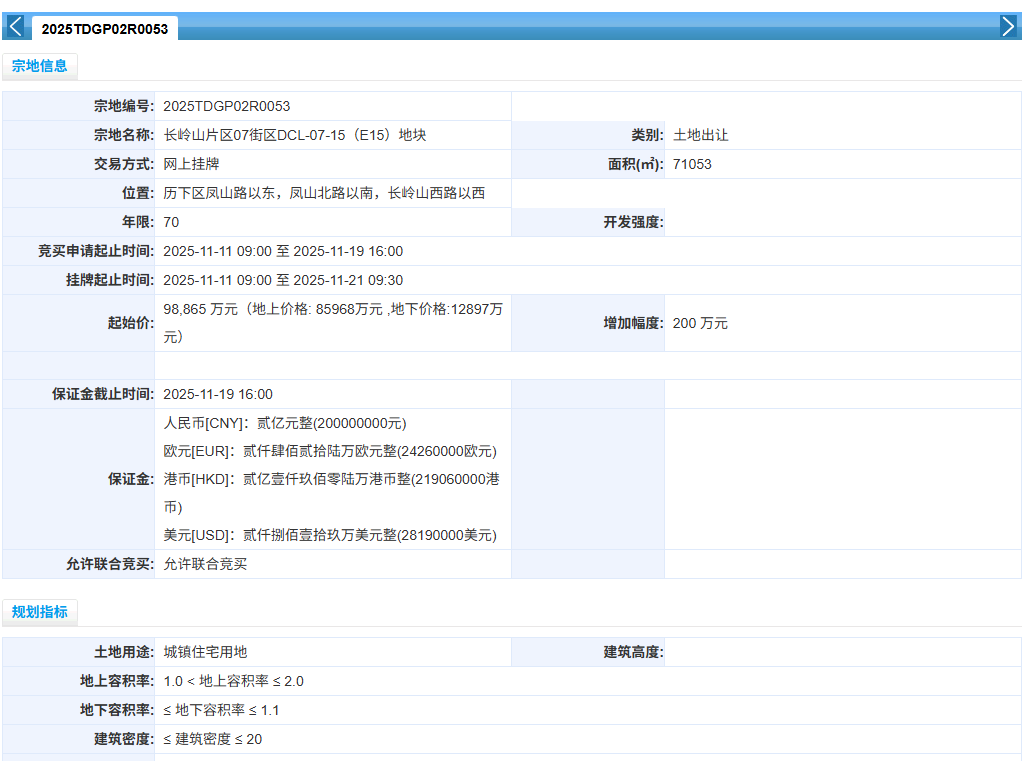Click the 增加幅度 value 200 万元

700,323
